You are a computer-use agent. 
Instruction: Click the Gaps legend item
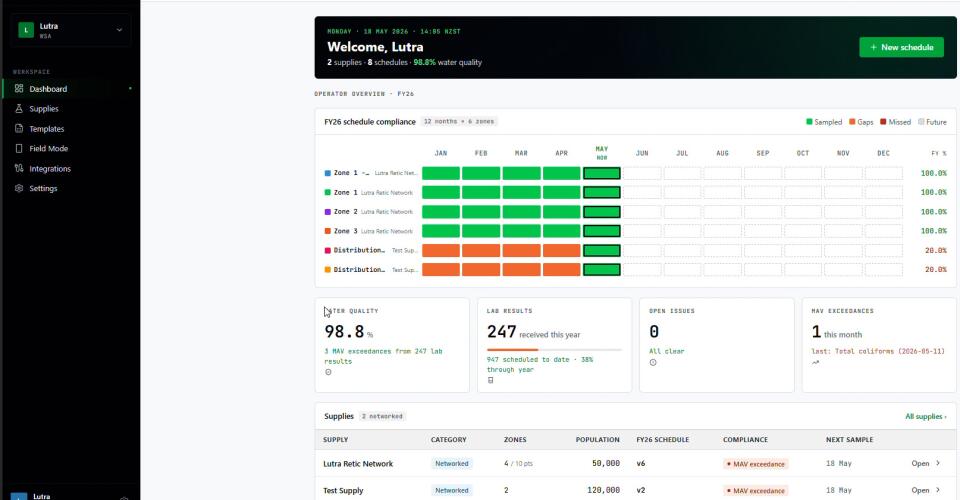coord(861,122)
